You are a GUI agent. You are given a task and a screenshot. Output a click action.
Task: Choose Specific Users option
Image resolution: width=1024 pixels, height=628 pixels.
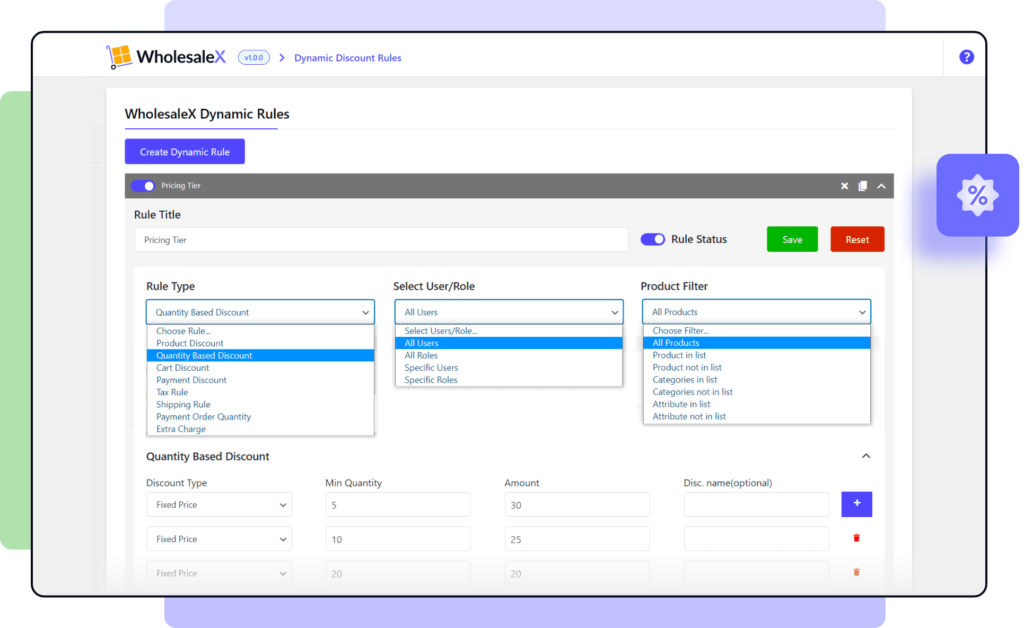click(509, 368)
